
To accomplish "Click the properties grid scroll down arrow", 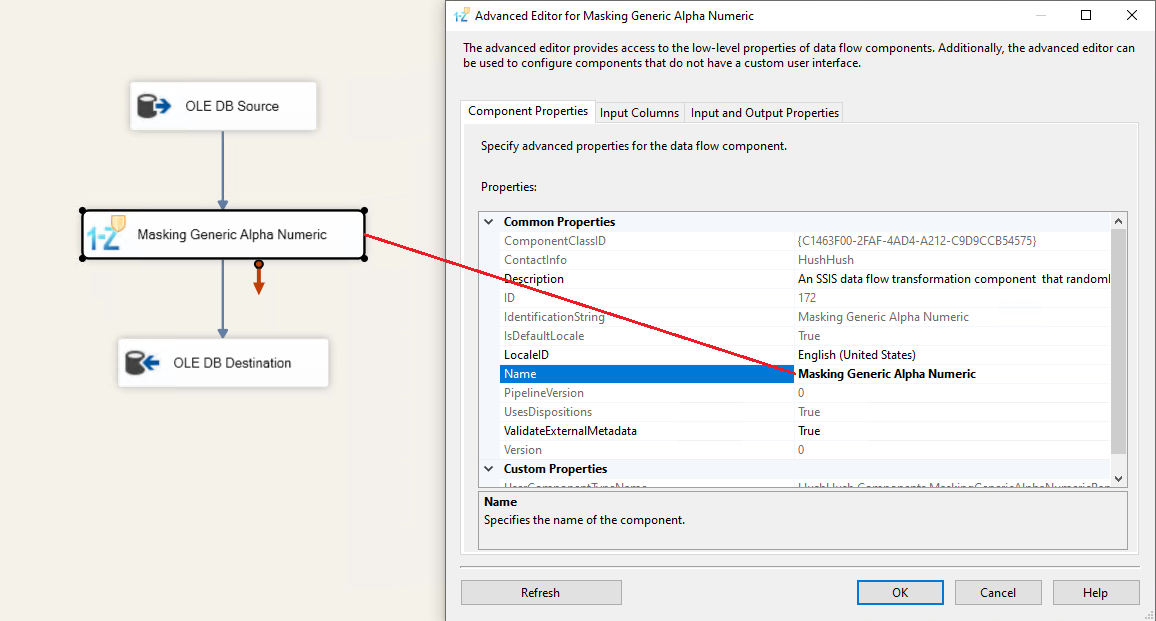I will 1119,479.
